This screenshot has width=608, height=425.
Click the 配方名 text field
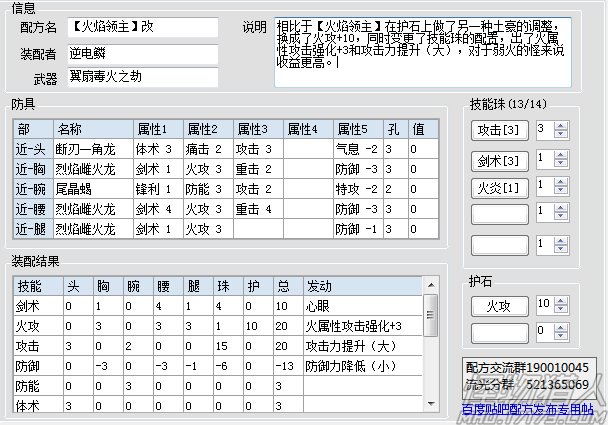point(142,26)
